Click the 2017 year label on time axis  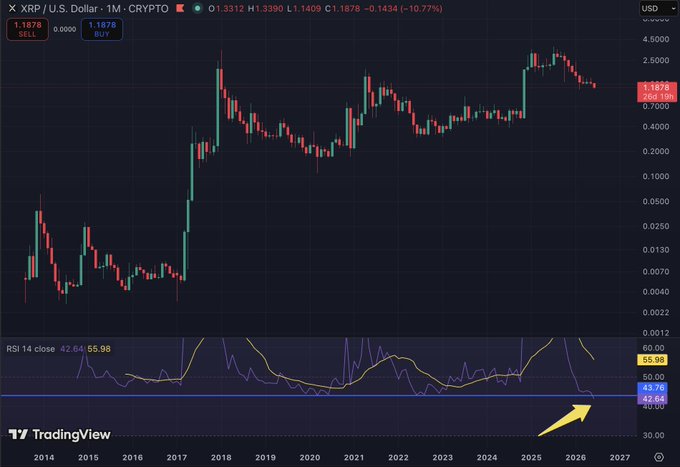click(177, 457)
